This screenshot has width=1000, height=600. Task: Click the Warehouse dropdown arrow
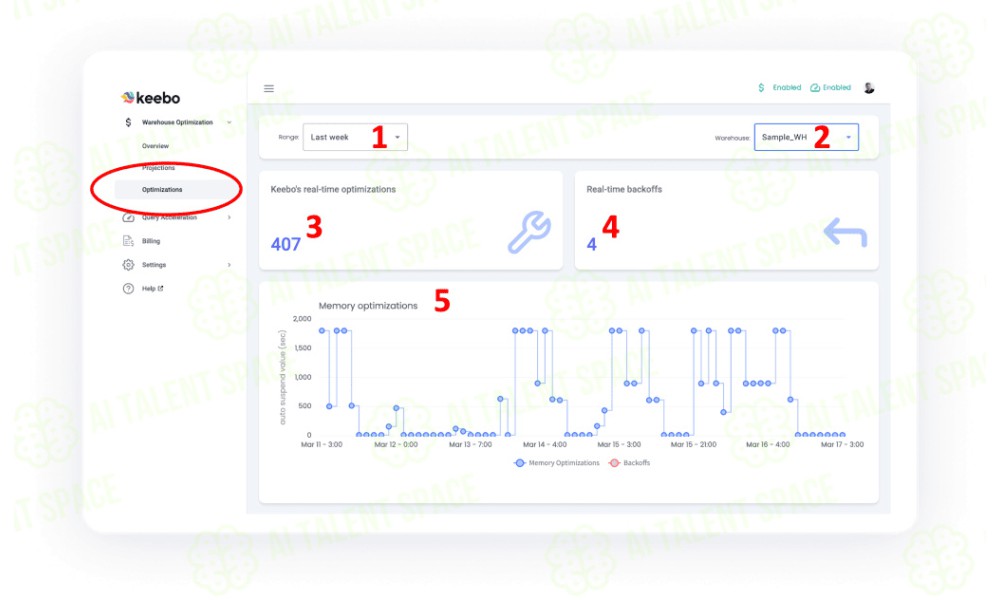click(848, 137)
